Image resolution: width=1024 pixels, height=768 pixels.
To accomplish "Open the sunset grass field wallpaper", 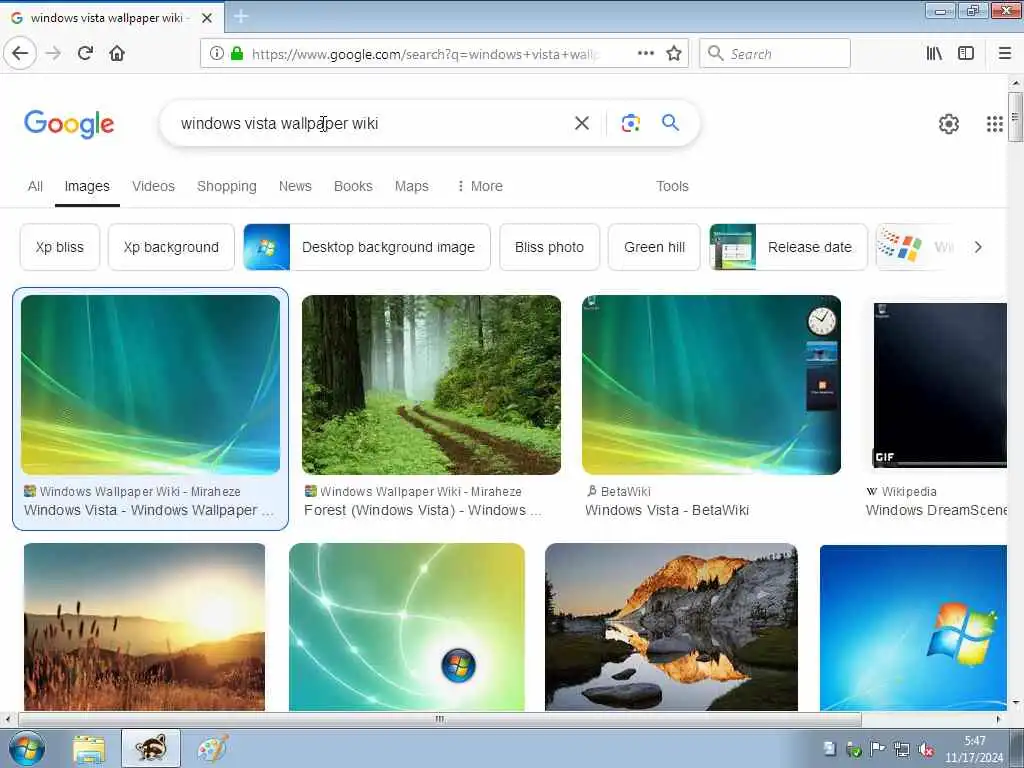I will click(144, 627).
